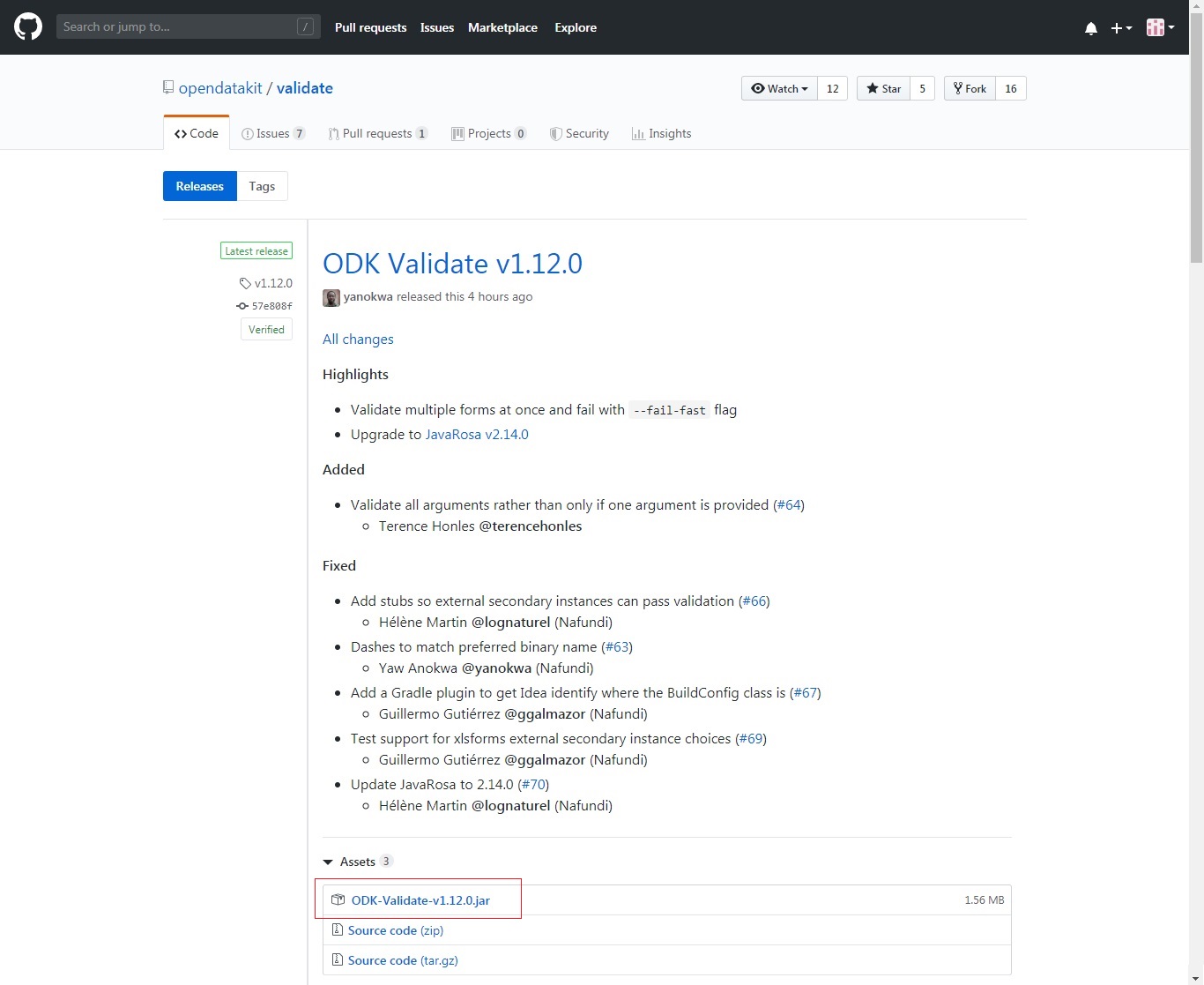The width and height of the screenshot is (1204, 985).
Task: Open yanokwa's avatar image
Action: [331, 297]
